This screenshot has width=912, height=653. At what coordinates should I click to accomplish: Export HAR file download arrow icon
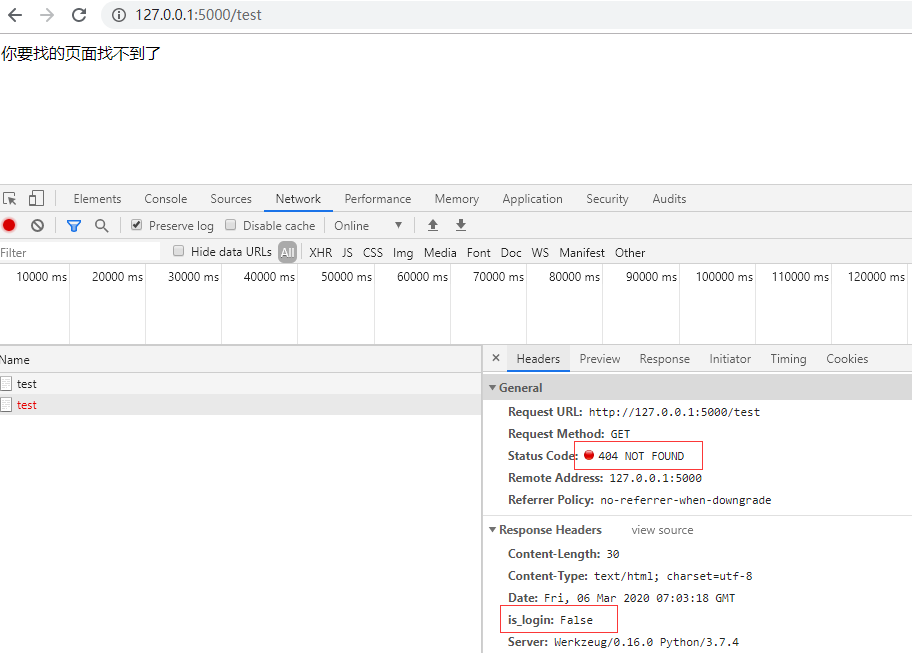[x=461, y=225]
